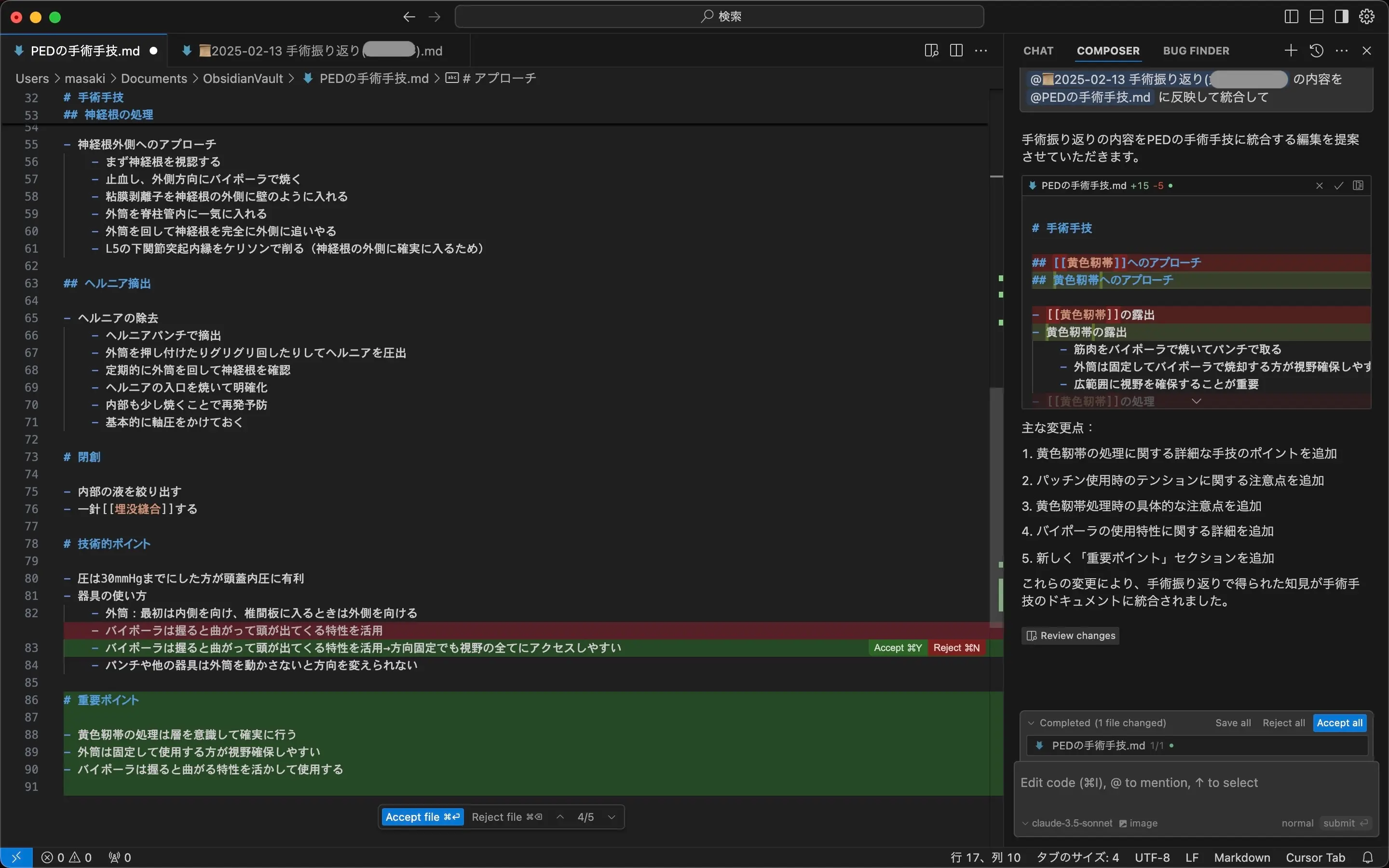
Task: Toggle the secondary sidebar layout control
Action: click(1341, 17)
